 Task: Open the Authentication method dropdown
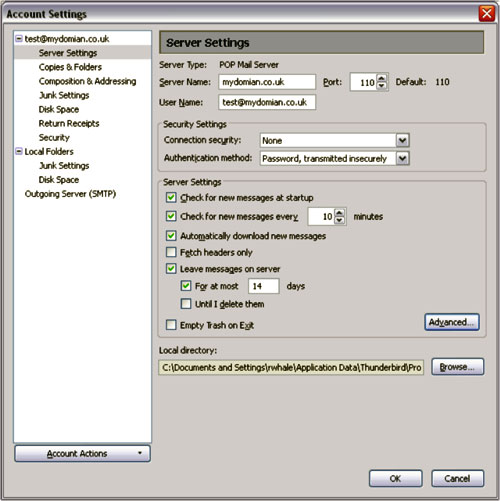click(402, 158)
